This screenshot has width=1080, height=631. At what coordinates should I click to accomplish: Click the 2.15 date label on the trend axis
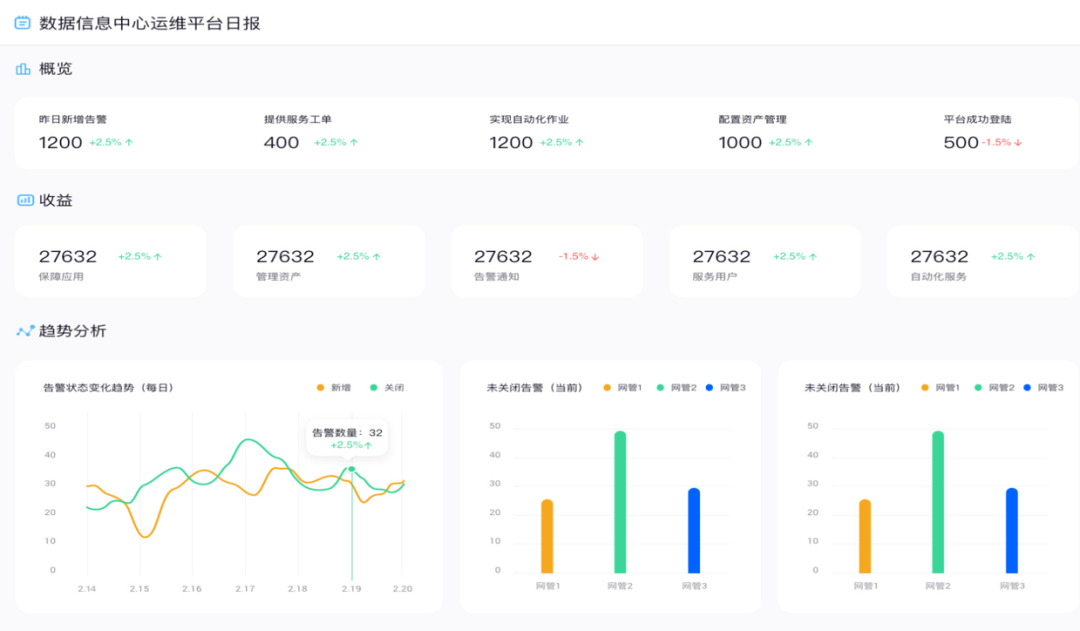tap(139, 589)
